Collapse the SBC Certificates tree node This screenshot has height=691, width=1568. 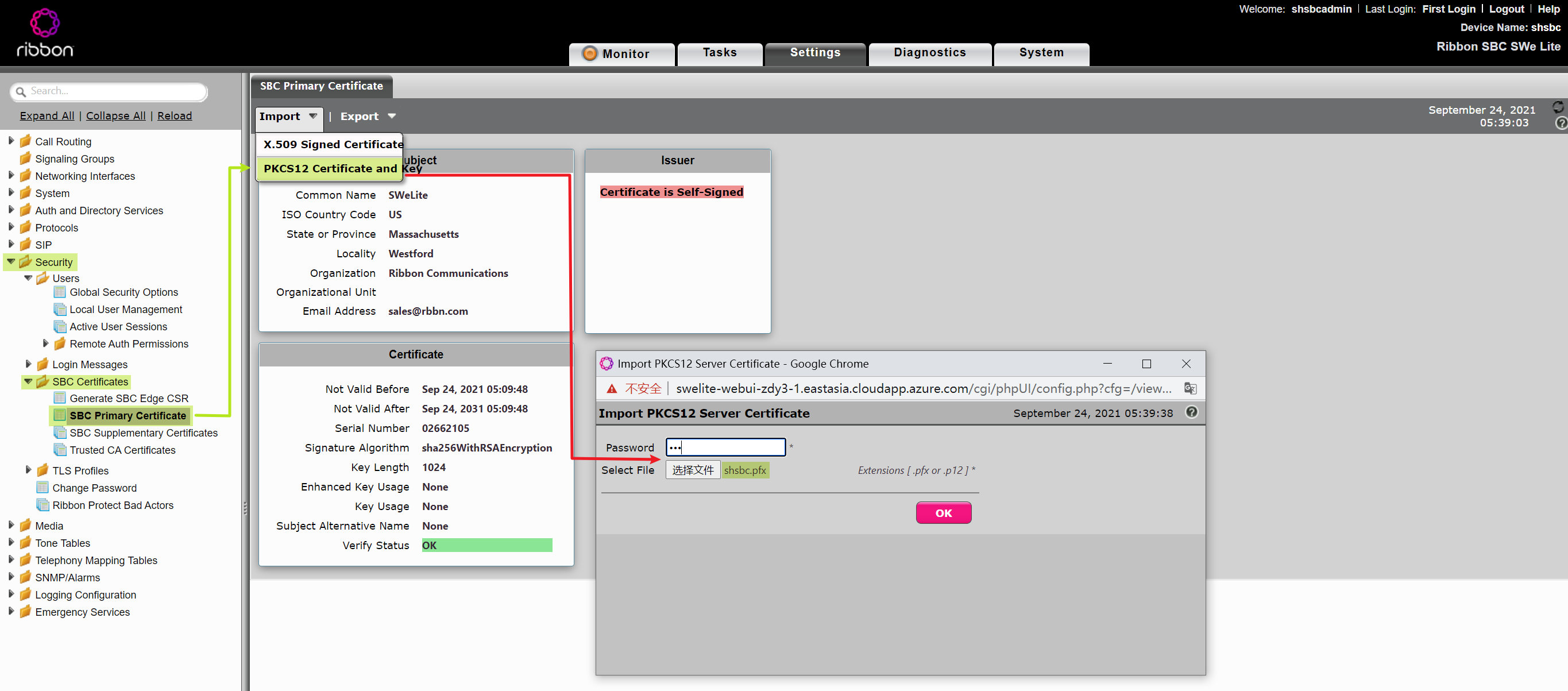pyautogui.click(x=28, y=381)
